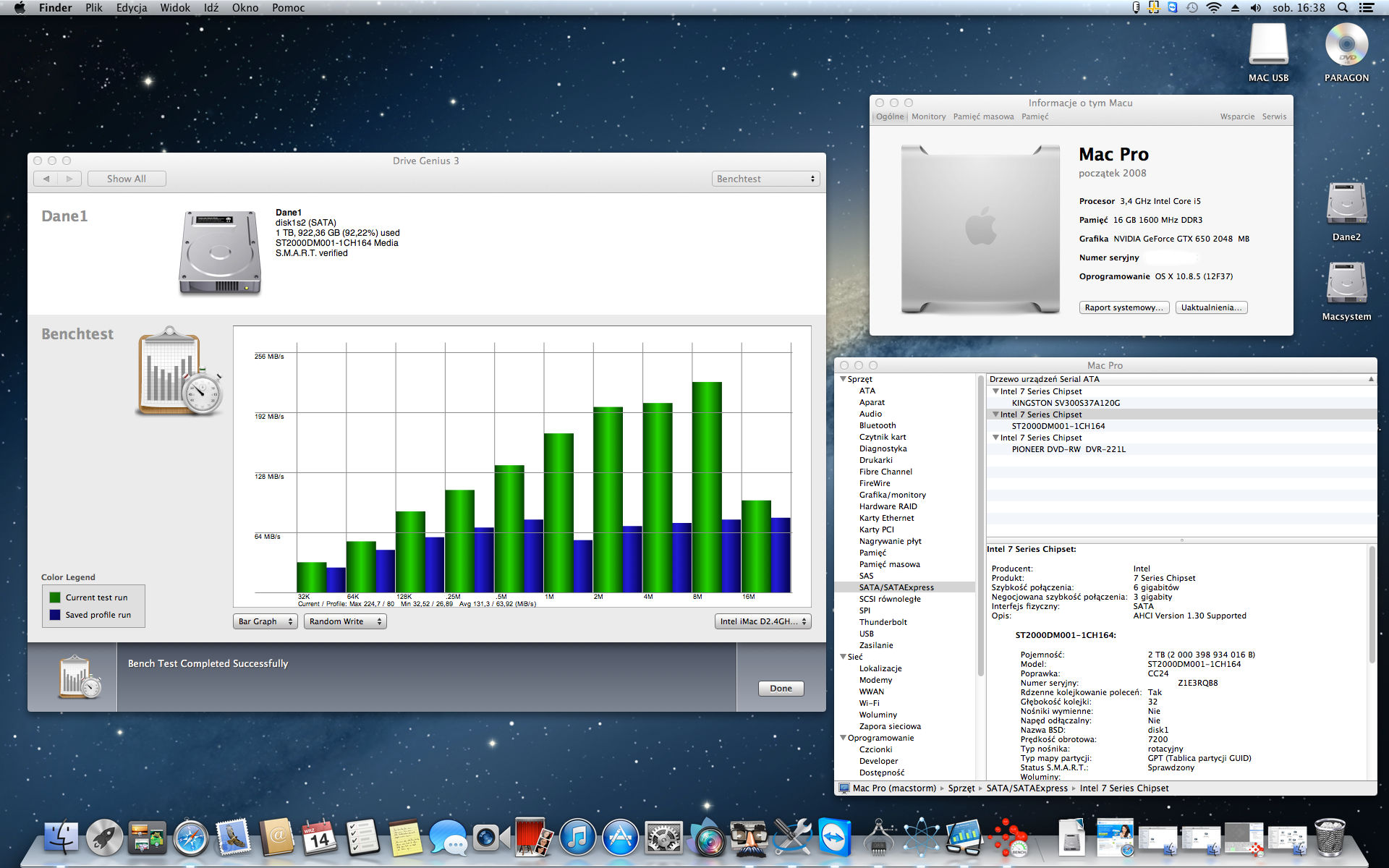Collapse the Sprzęt tree section
The width and height of the screenshot is (1389, 868).
click(x=844, y=379)
